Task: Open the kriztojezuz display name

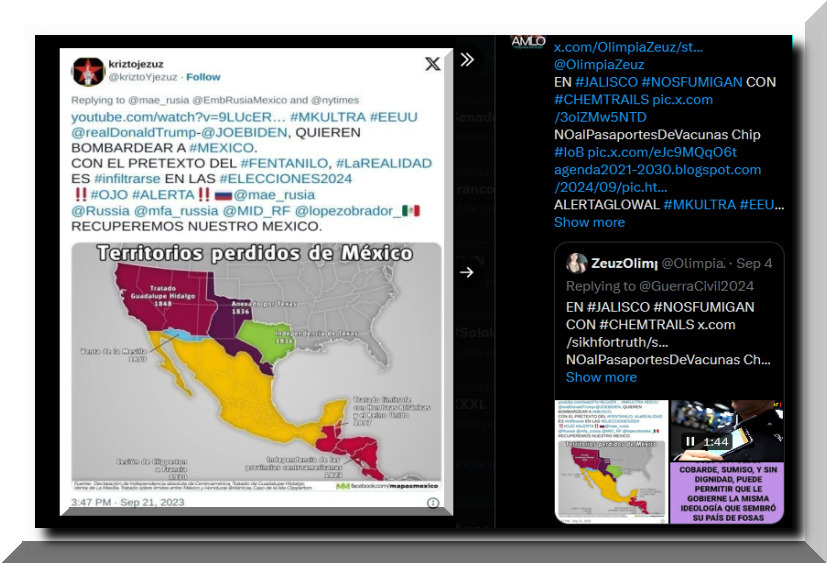Action: pos(136,64)
